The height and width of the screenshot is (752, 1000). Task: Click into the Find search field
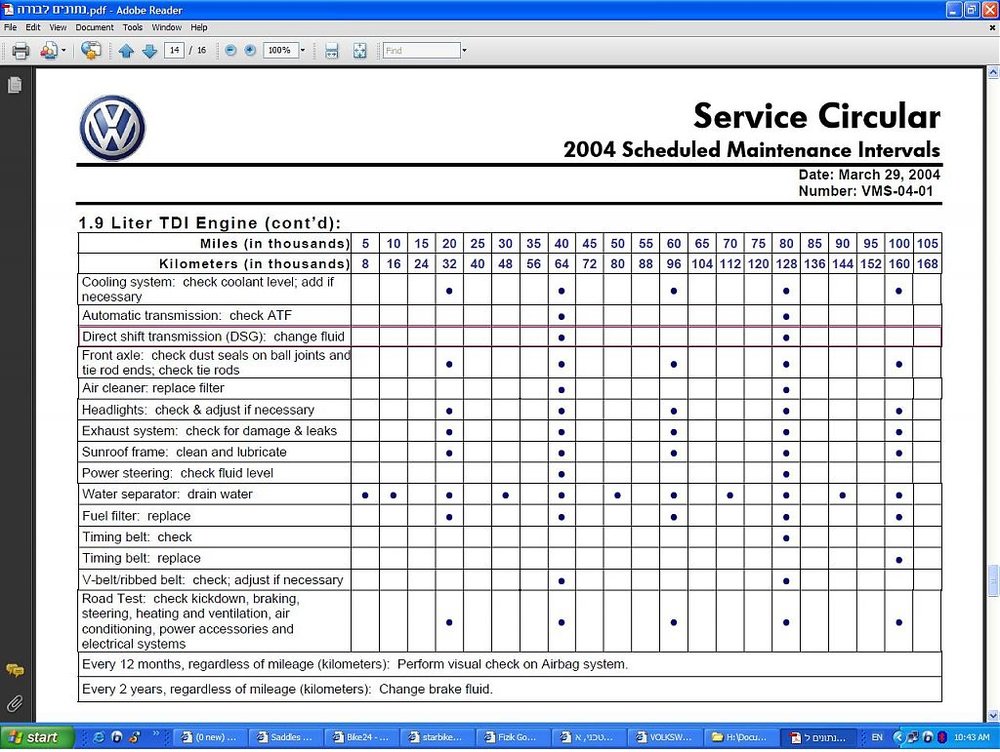click(422, 50)
